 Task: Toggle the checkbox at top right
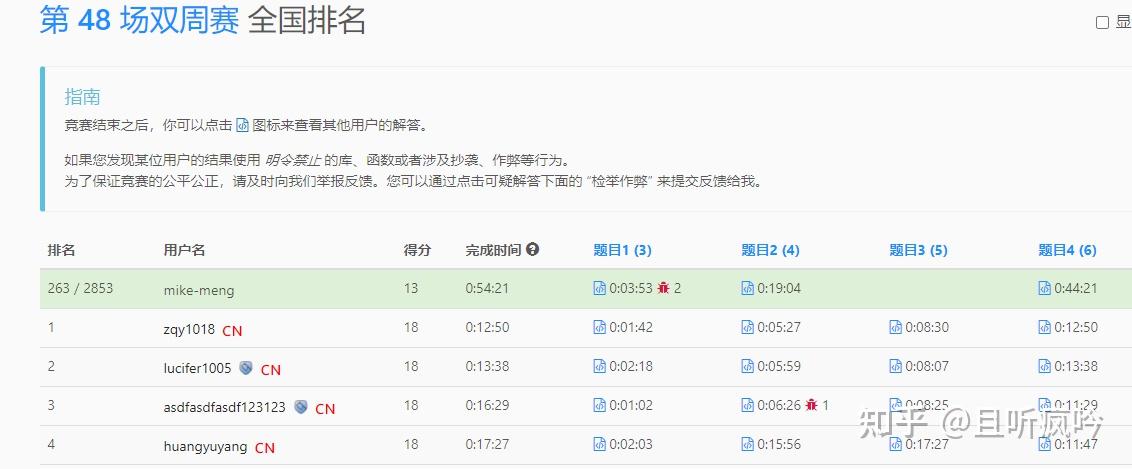(1102, 22)
